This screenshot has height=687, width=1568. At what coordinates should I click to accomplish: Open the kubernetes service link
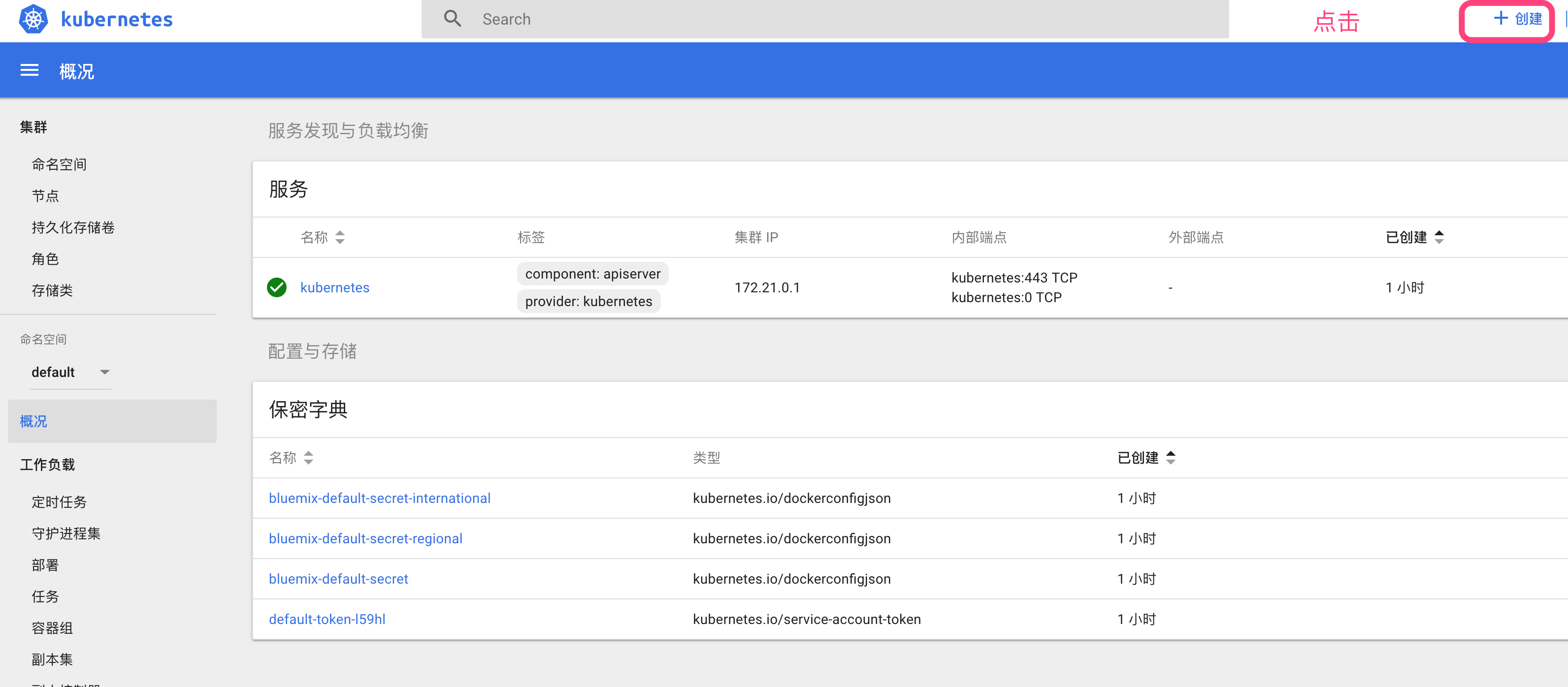[335, 287]
